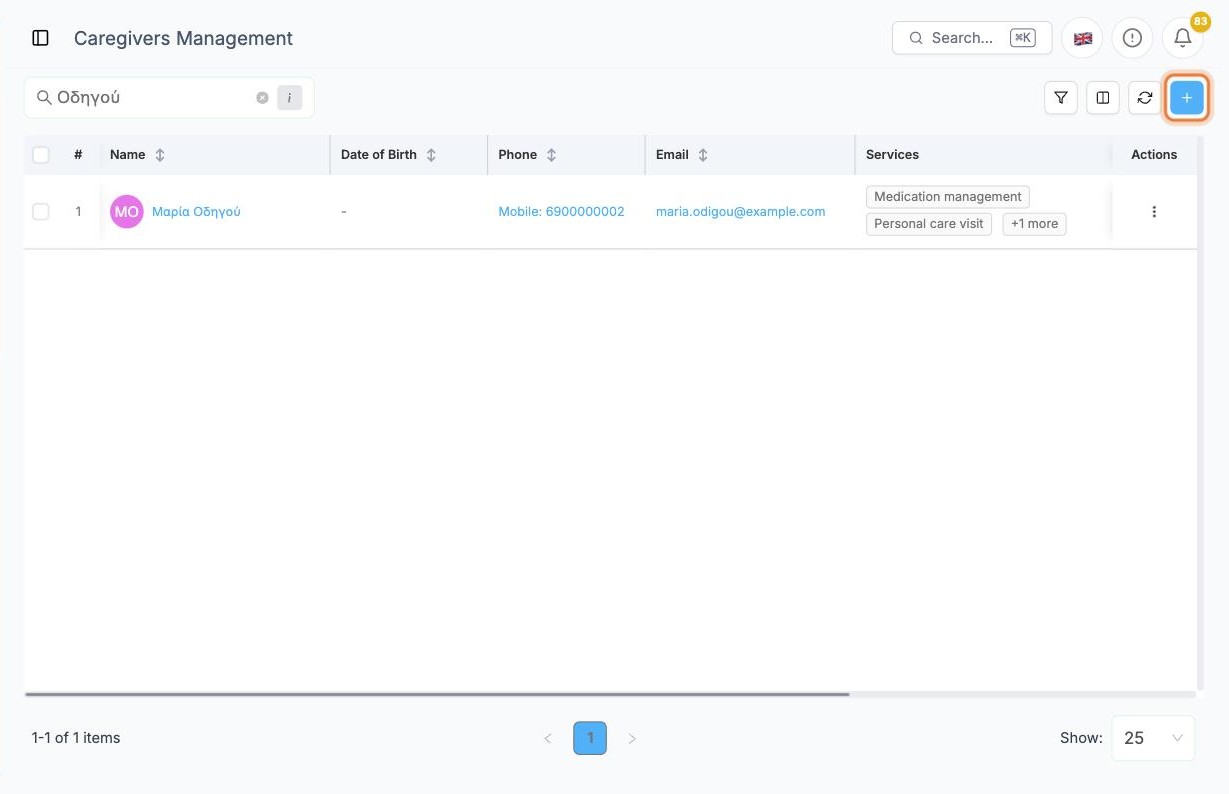Screen dimensions: 1229x794
Task: Open the filter options icon
Action: pyautogui.click(x=1061, y=98)
